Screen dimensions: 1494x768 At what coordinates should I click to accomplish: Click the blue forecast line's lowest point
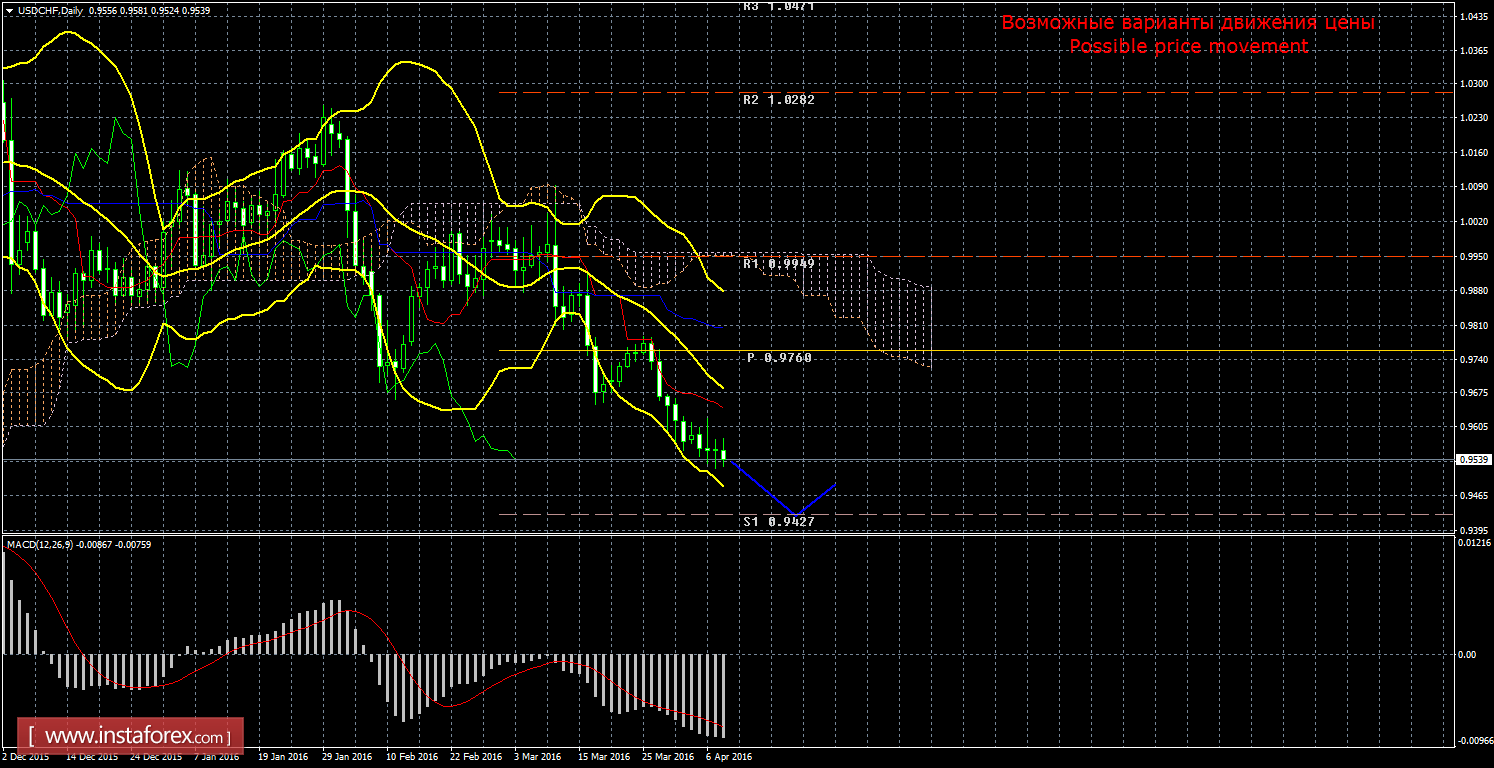tap(797, 513)
